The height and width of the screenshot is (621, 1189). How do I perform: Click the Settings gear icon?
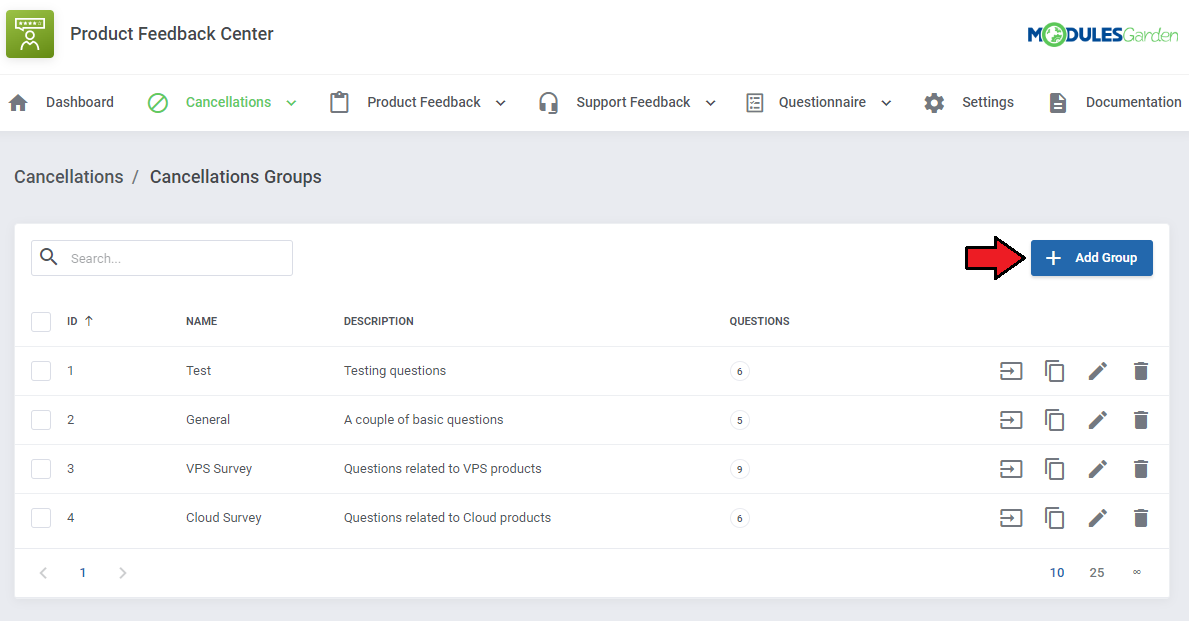coord(934,102)
